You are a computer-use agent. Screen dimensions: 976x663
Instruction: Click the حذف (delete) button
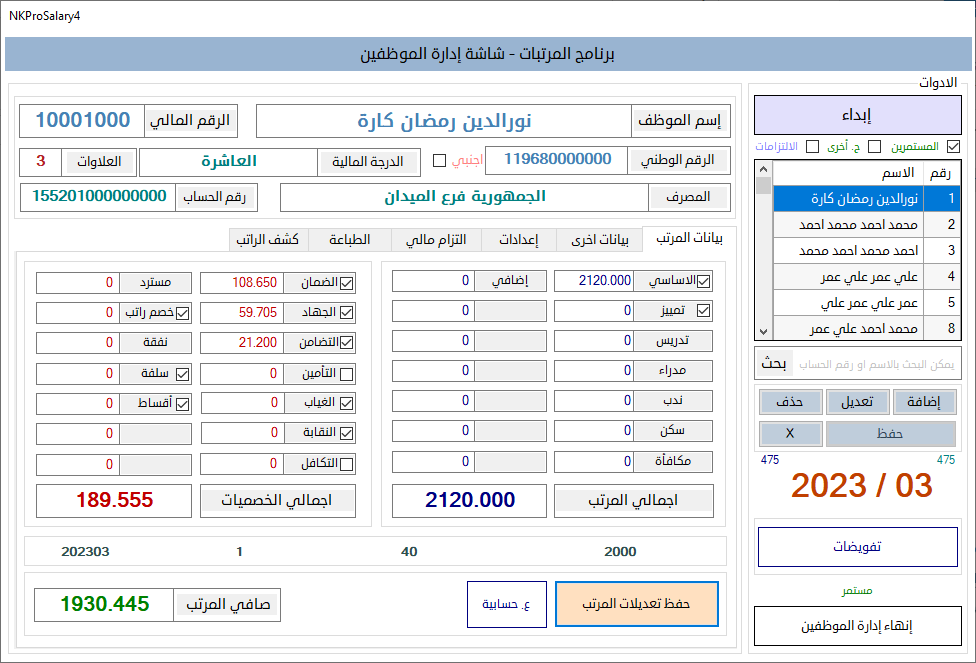click(x=790, y=402)
